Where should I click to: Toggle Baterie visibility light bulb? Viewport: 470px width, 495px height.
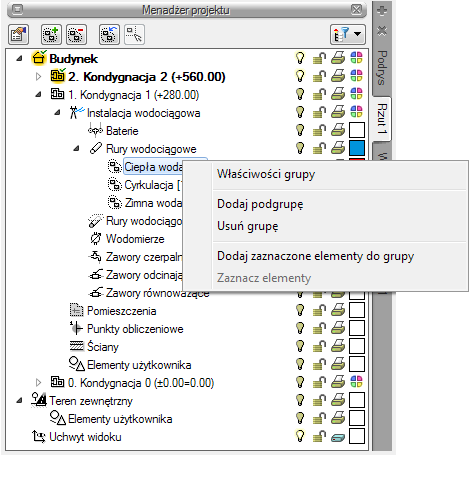pos(300,130)
